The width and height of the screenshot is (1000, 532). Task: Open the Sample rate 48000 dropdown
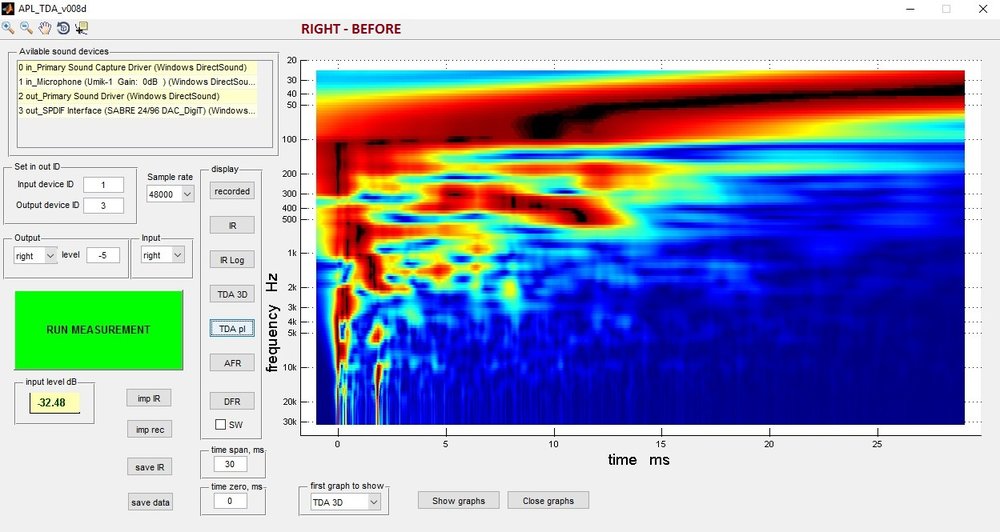(x=170, y=194)
